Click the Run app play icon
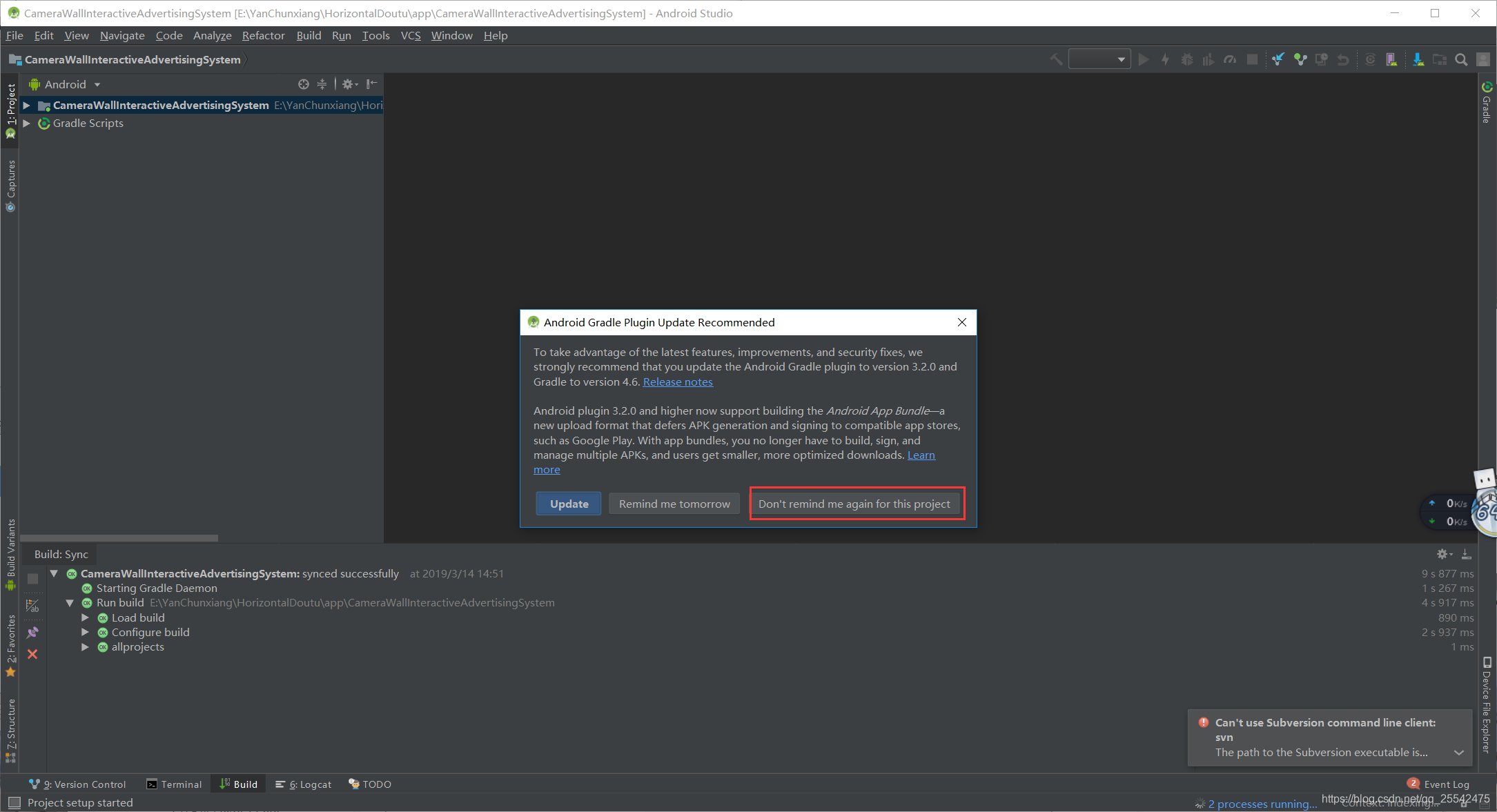This screenshot has width=1497, height=812. 1144,59
